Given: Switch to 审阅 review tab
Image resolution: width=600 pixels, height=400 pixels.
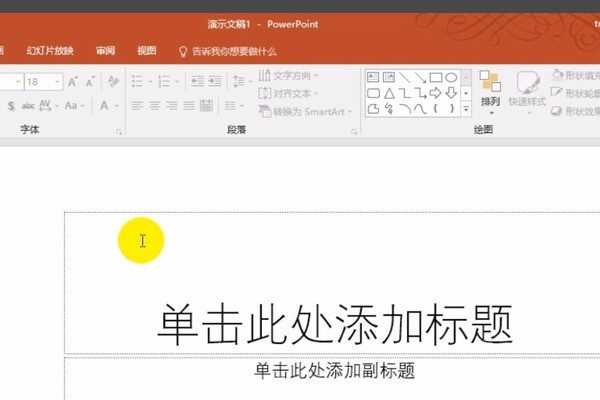Looking at the screenshot, I should click(106, 51).
